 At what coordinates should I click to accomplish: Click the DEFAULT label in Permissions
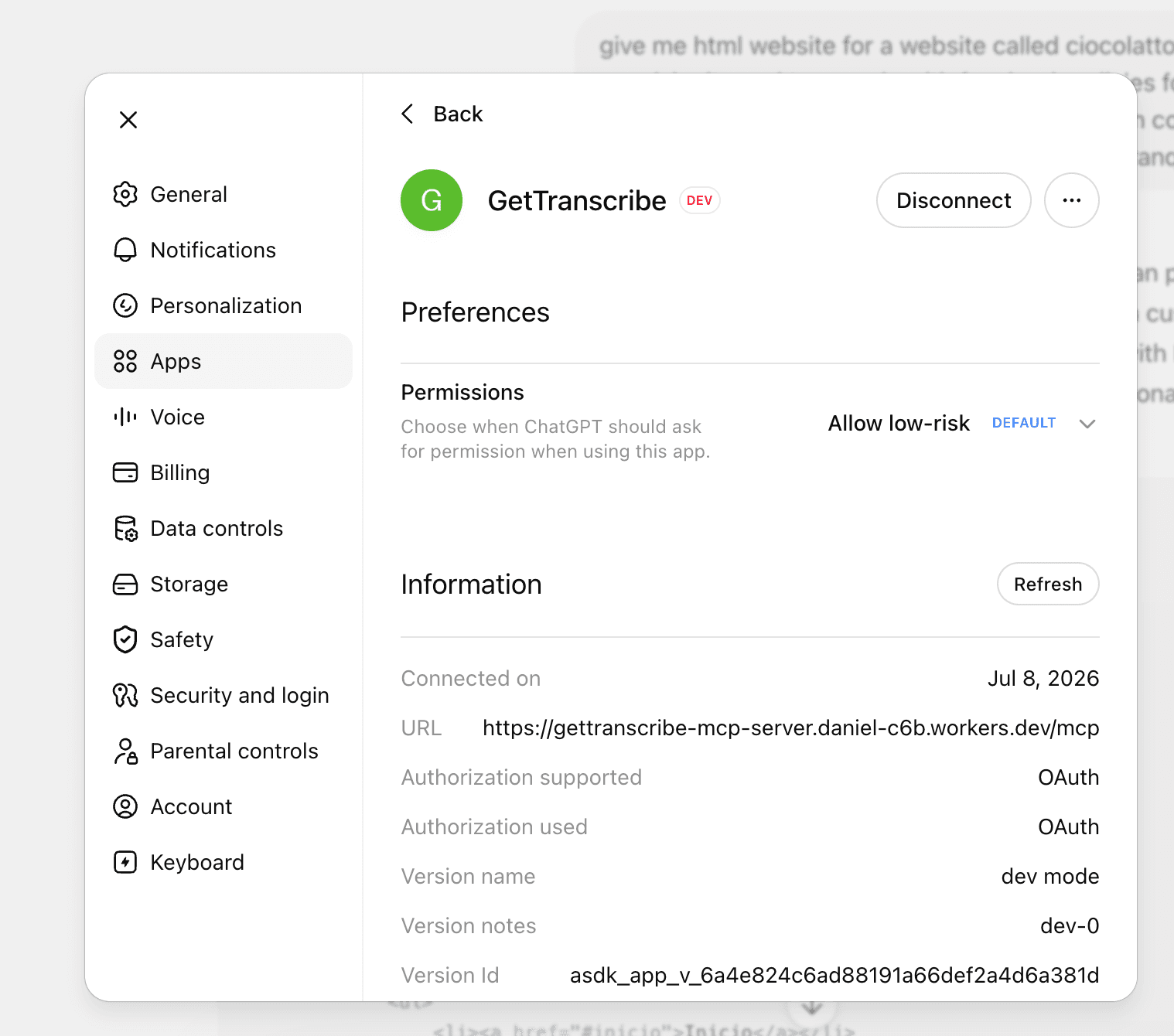click(x=1024, y=423)
